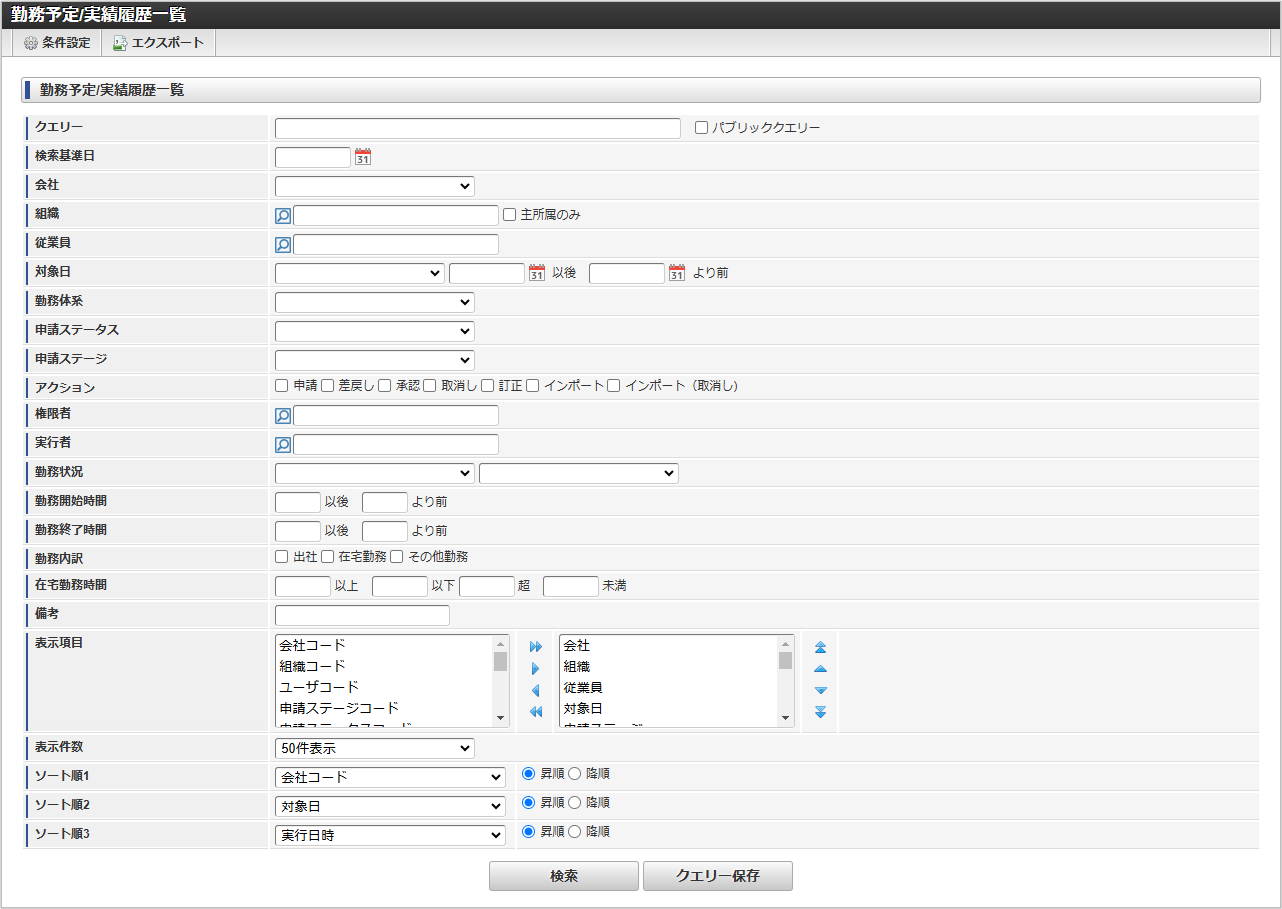
Task: Open the 権限者 search magnifier icon
Action: pyautogui.click(x=283, y=416)
